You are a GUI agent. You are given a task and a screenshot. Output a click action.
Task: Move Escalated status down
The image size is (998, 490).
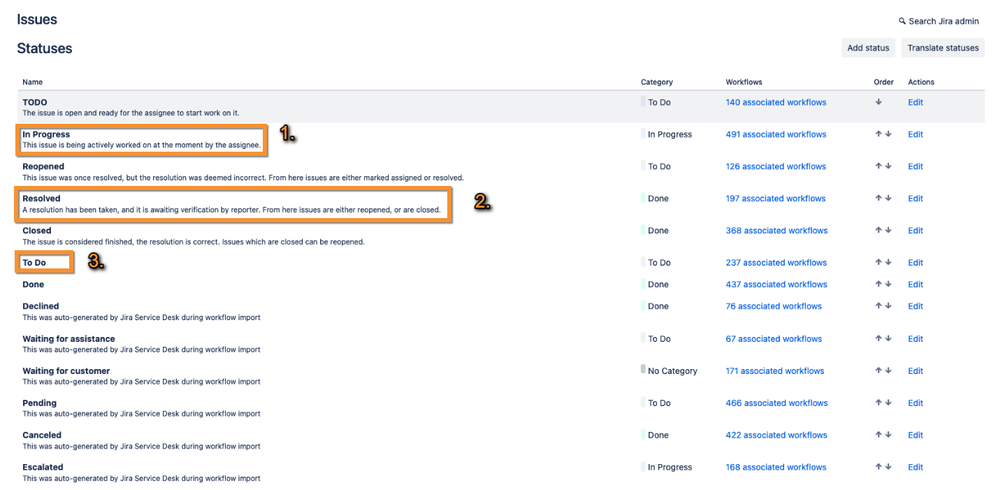tap(888, 467)
